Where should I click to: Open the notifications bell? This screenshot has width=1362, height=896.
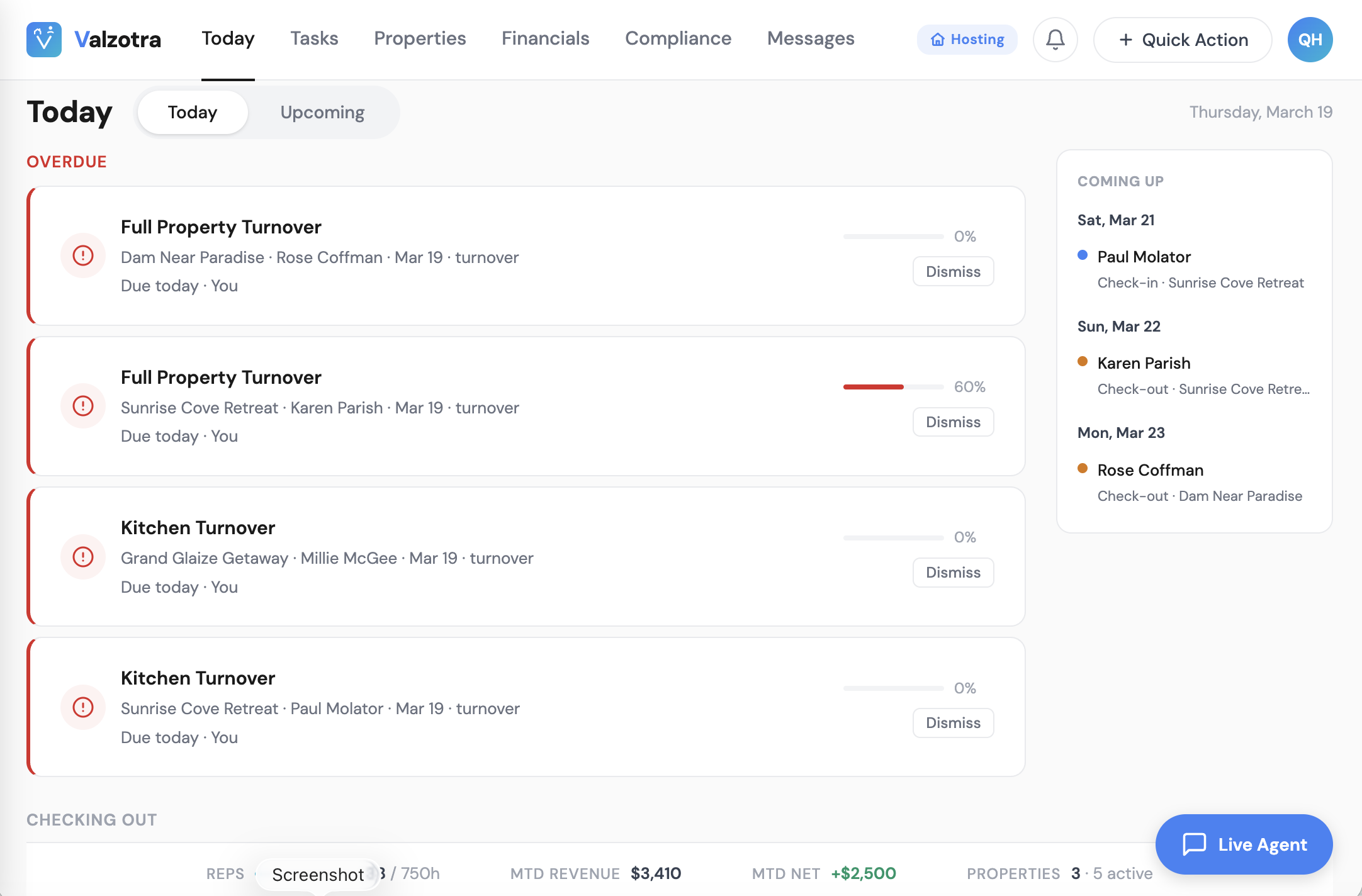coord(1054,39)
